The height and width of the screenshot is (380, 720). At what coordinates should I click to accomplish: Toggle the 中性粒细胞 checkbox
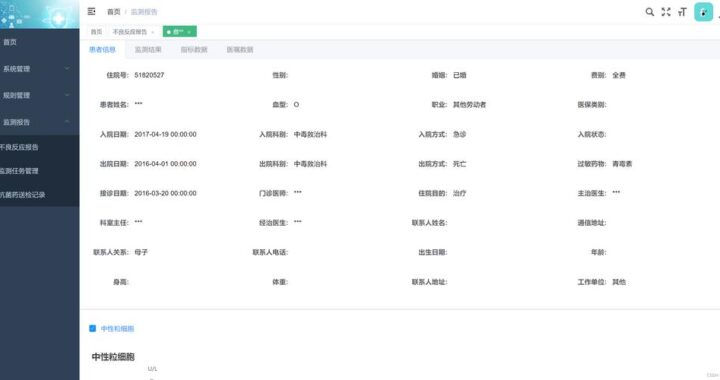coord(92,328)
